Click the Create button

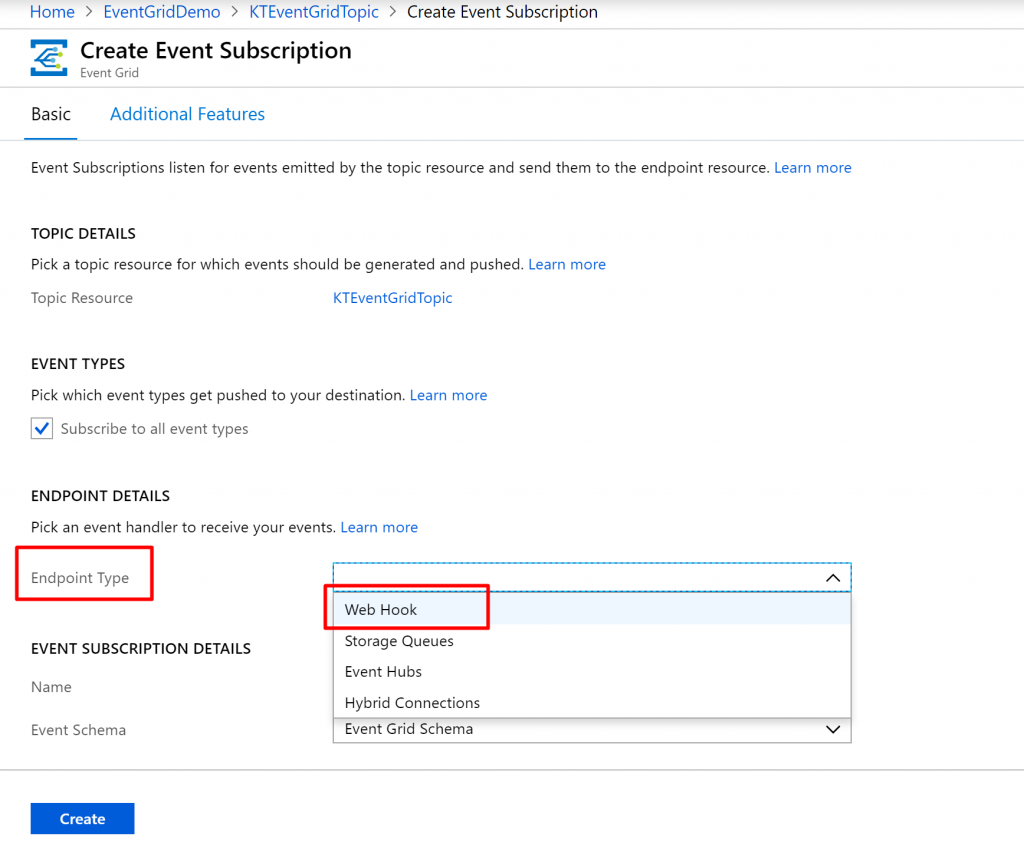[82, 819]
